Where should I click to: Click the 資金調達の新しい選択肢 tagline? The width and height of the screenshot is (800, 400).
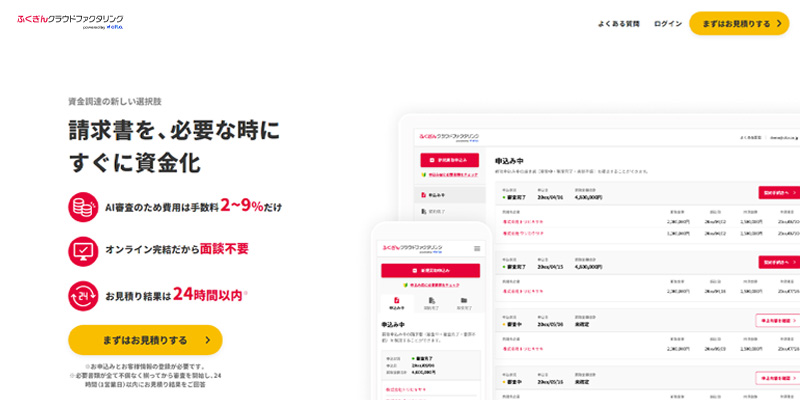click(x=115, y=101)
